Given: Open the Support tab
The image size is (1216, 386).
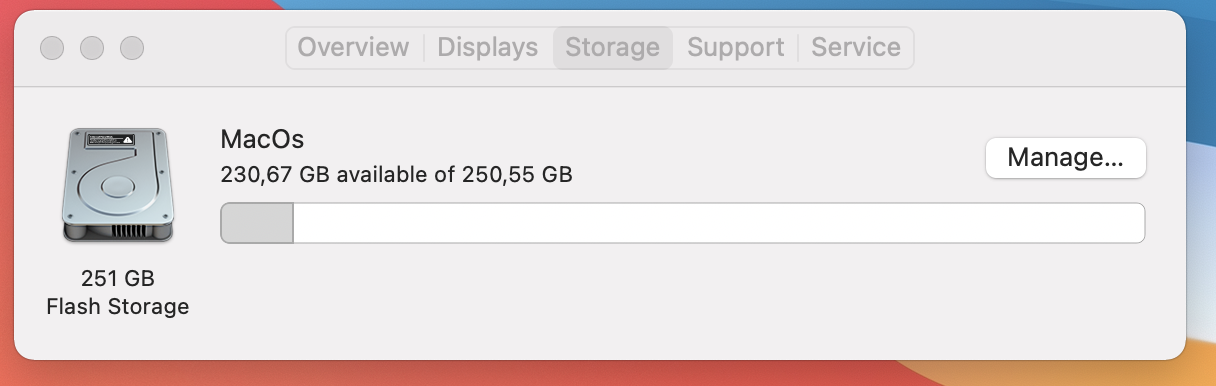Looking at the screenshot, I should 736,47.
